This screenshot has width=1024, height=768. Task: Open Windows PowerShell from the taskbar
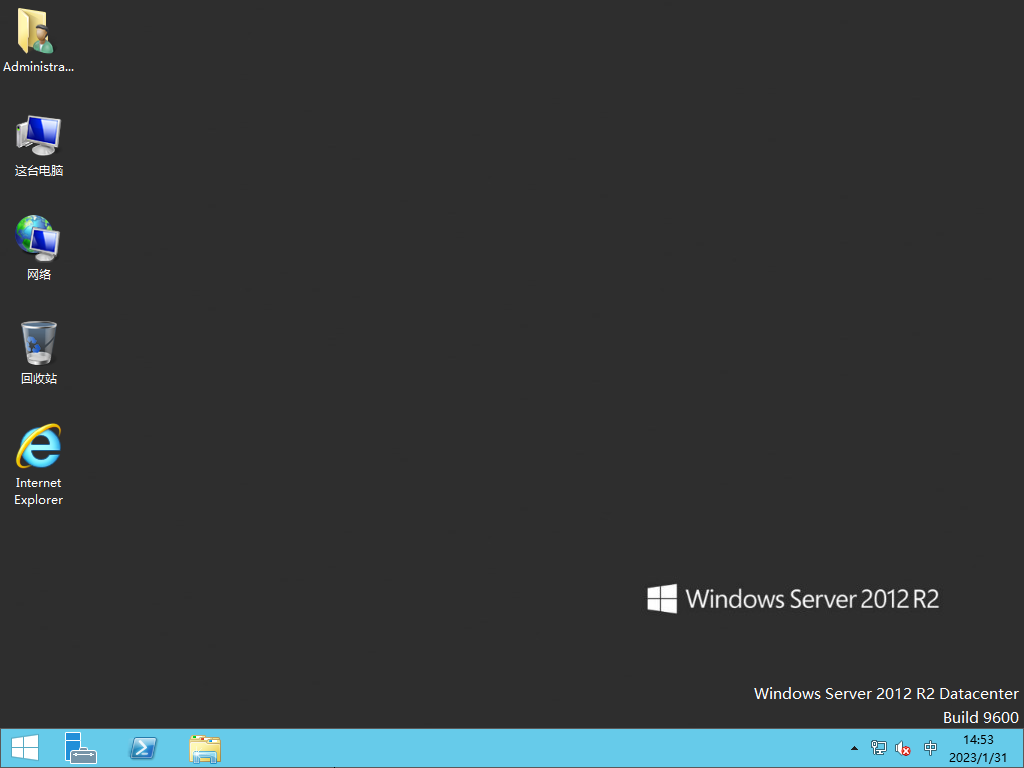point(143,748)
